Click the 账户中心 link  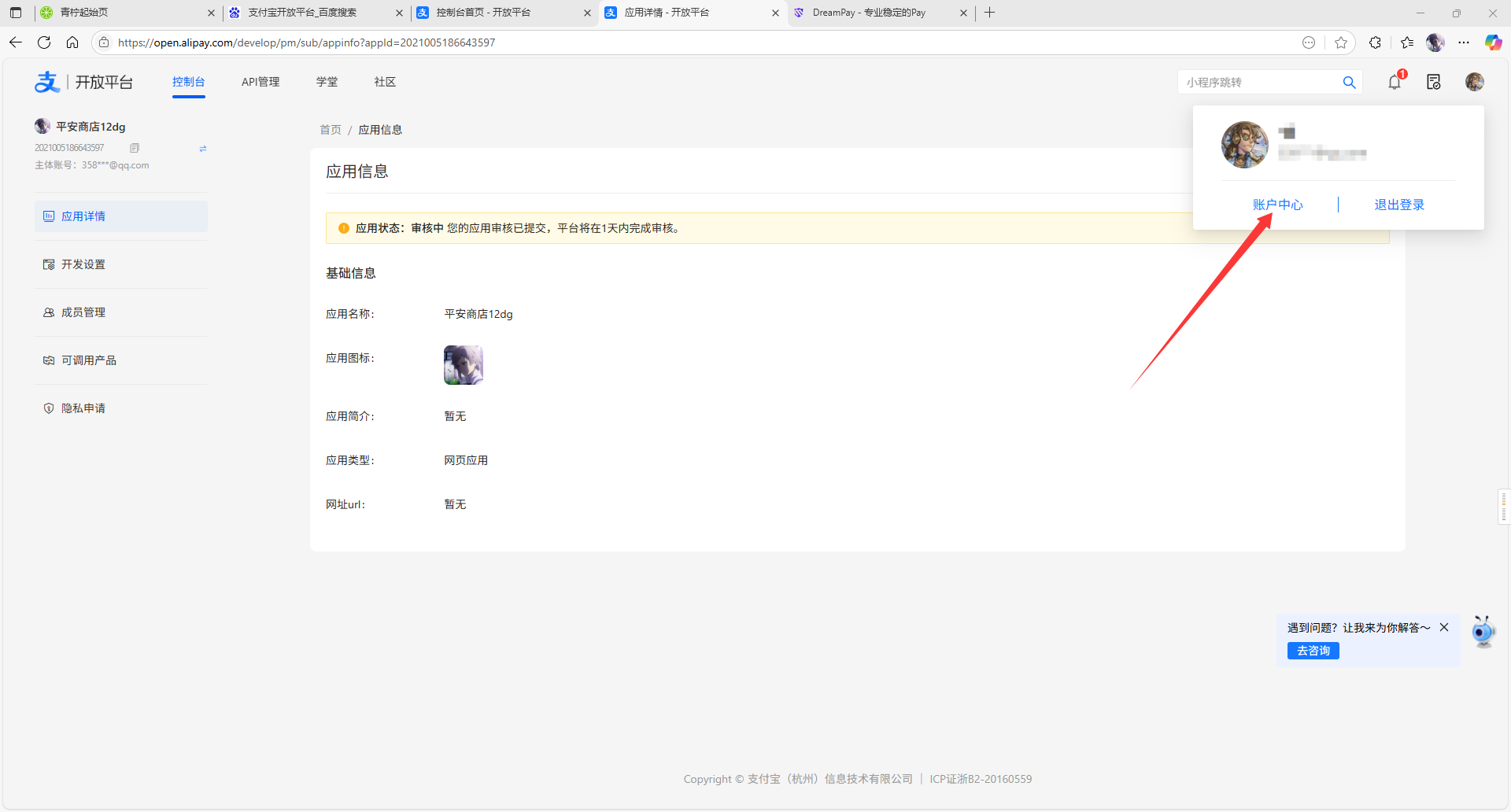click(1277, 205)
